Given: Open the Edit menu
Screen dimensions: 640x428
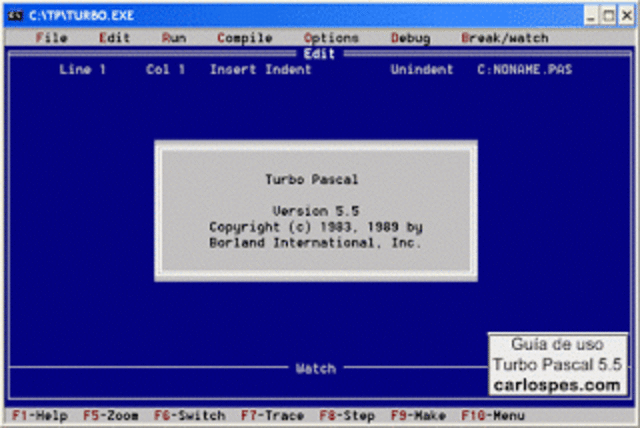Looking at the screenshot, I should pos(114,38).
